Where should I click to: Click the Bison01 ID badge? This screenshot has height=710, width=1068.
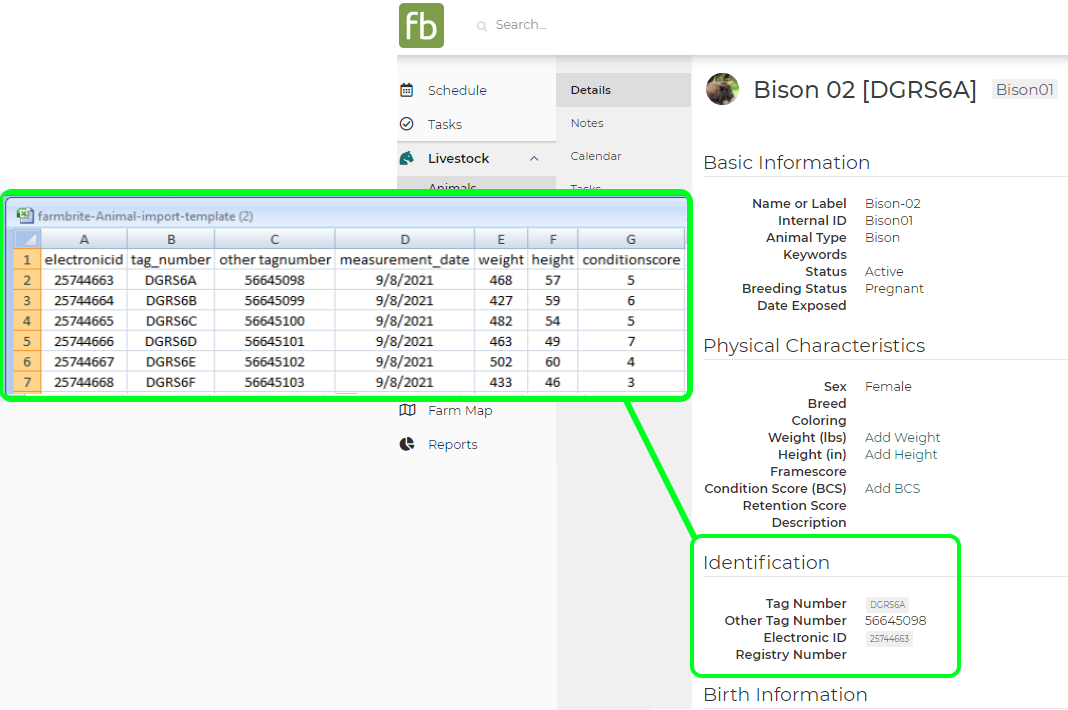click(1024, 90)
